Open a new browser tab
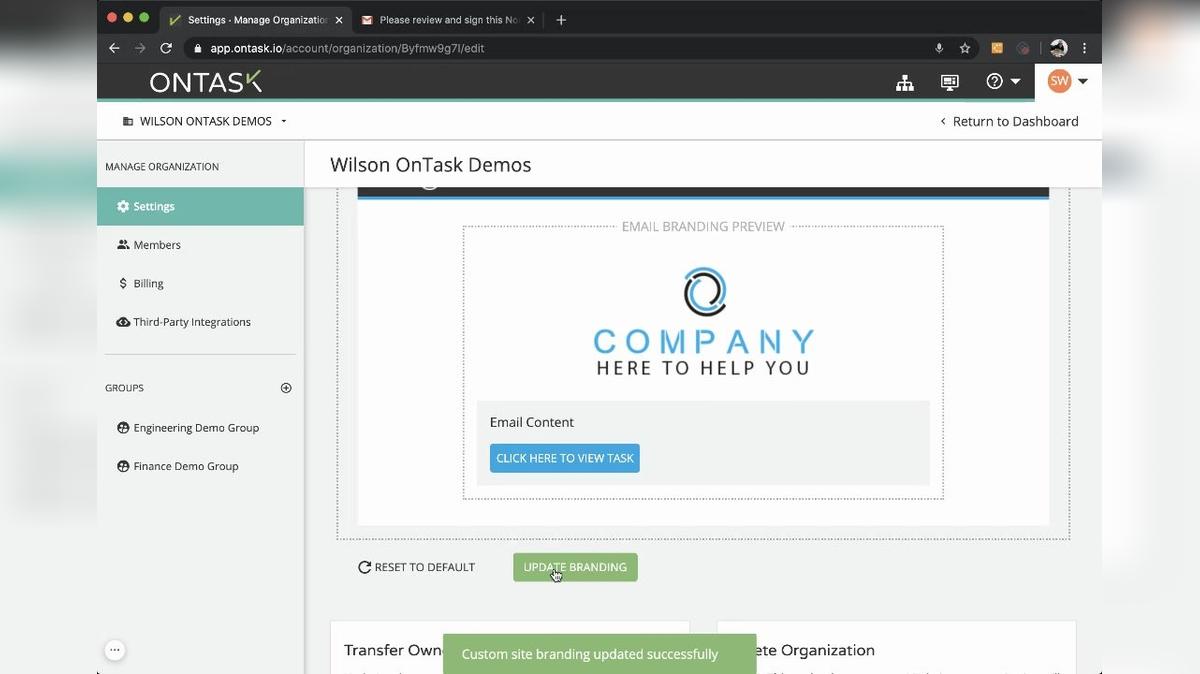 561,20
